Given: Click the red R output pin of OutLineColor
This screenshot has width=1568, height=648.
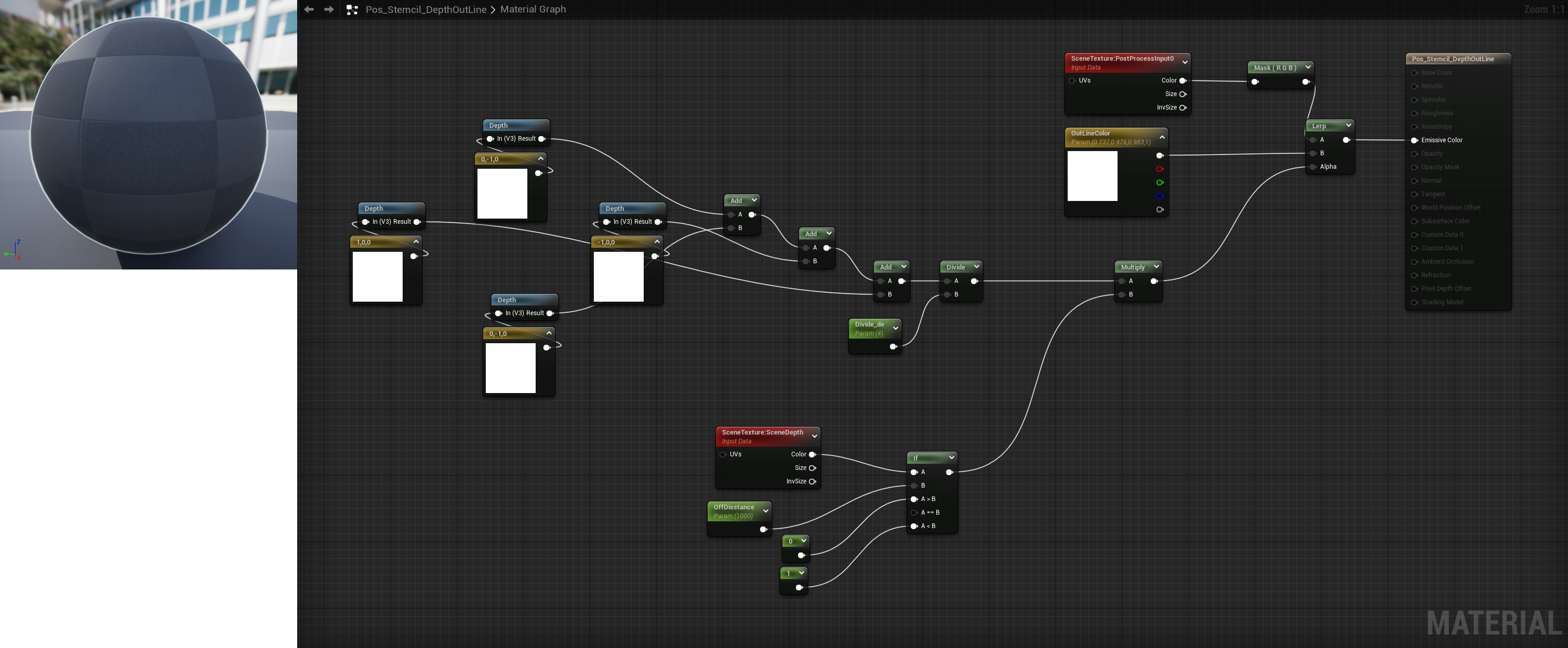Looking at the screenshot, I should point(1160,169).
